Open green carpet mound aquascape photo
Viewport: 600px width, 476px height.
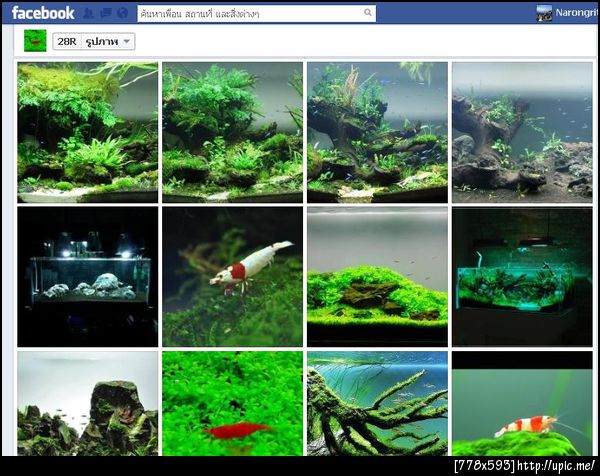[377, 277]
